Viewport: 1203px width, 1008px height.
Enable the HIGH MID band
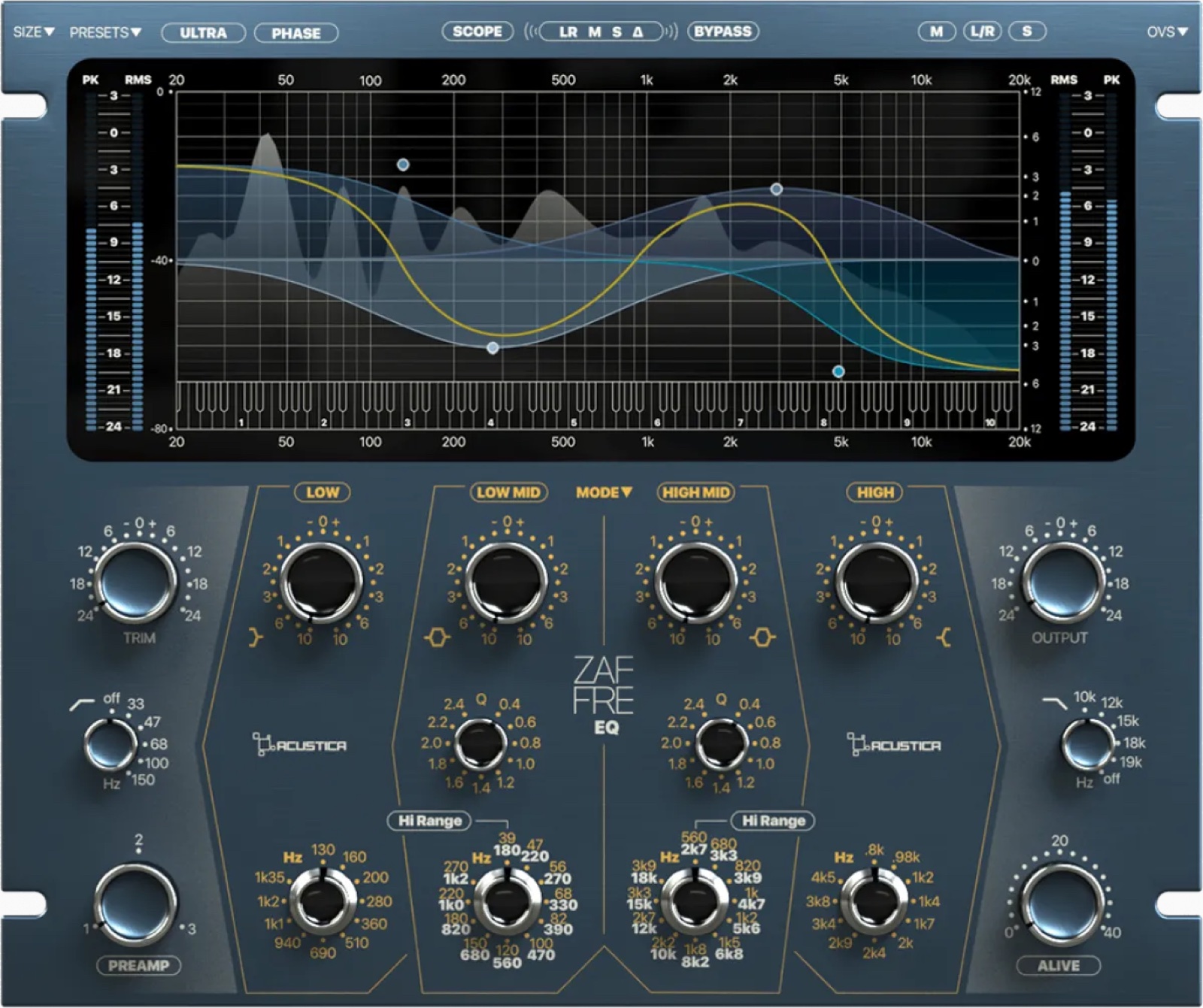696,492
